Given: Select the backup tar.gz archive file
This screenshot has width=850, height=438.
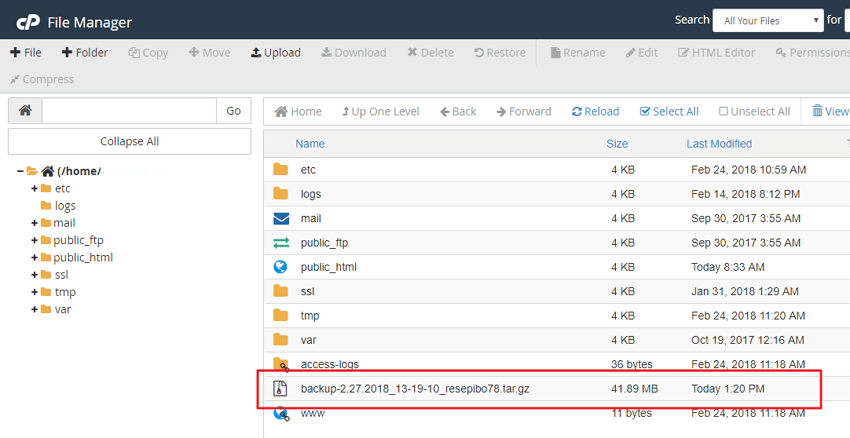Looking at the screenshot, I should tap(415, 388).
